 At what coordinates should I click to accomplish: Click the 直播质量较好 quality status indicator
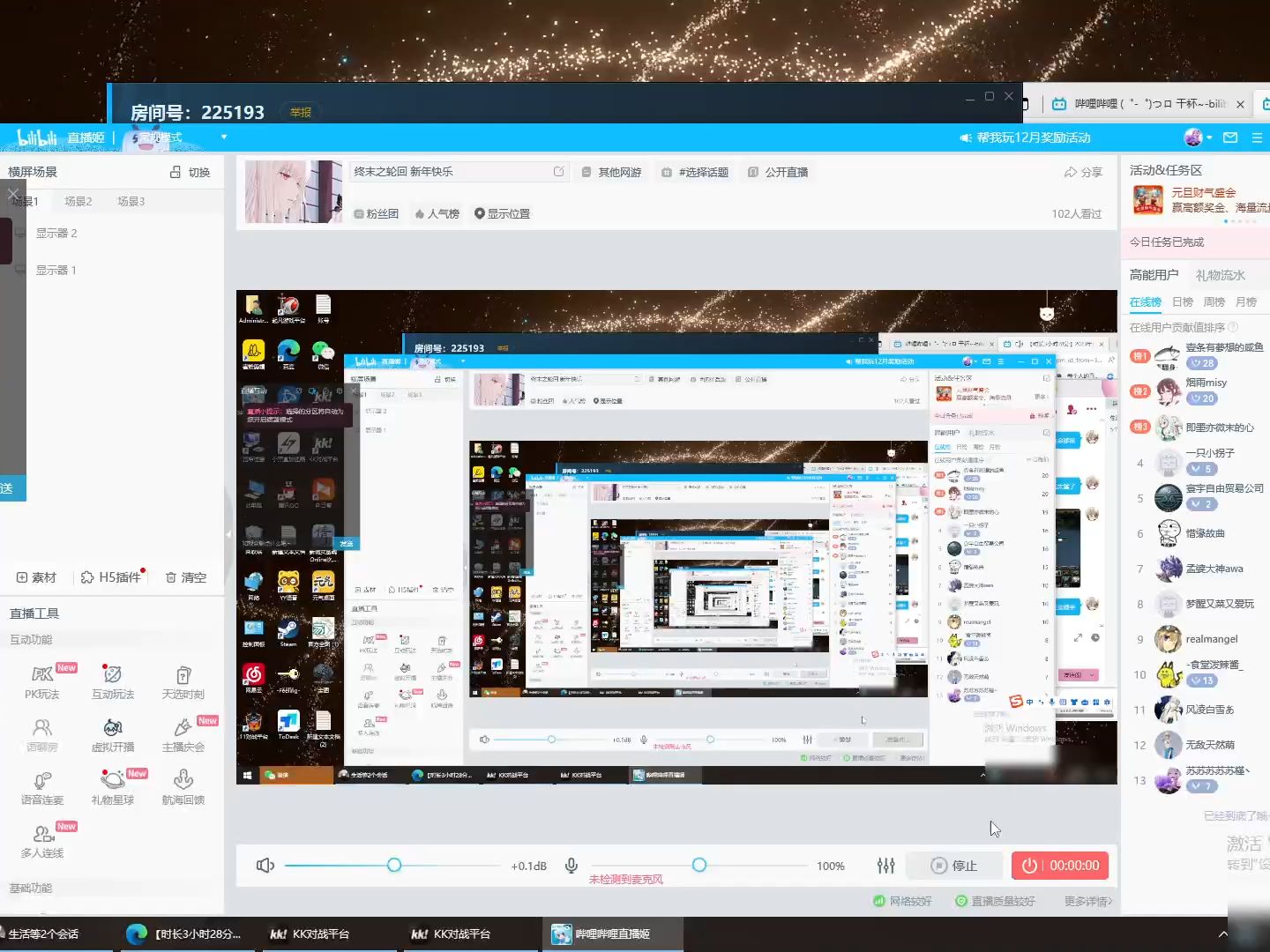995,901
